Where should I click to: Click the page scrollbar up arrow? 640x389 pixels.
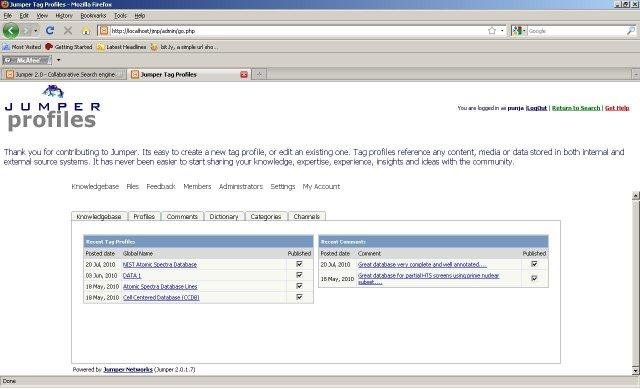(636, 196)
